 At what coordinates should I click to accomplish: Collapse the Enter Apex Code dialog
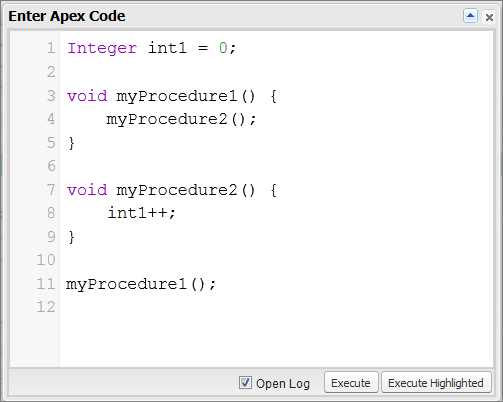[470, 16]
